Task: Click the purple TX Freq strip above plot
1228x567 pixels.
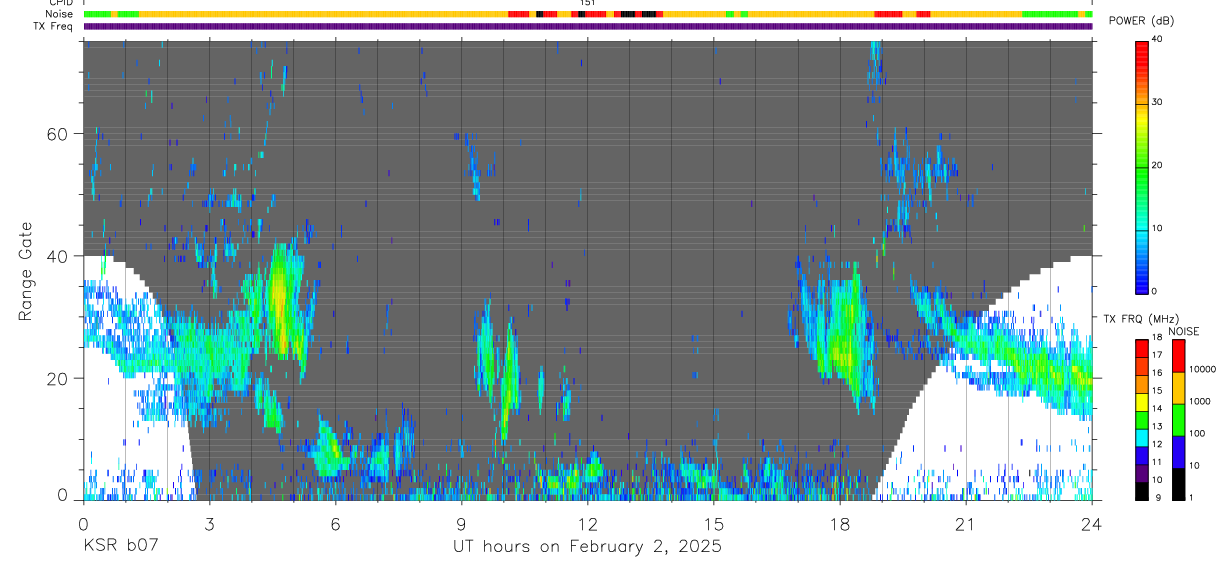Action: point(588,26)
